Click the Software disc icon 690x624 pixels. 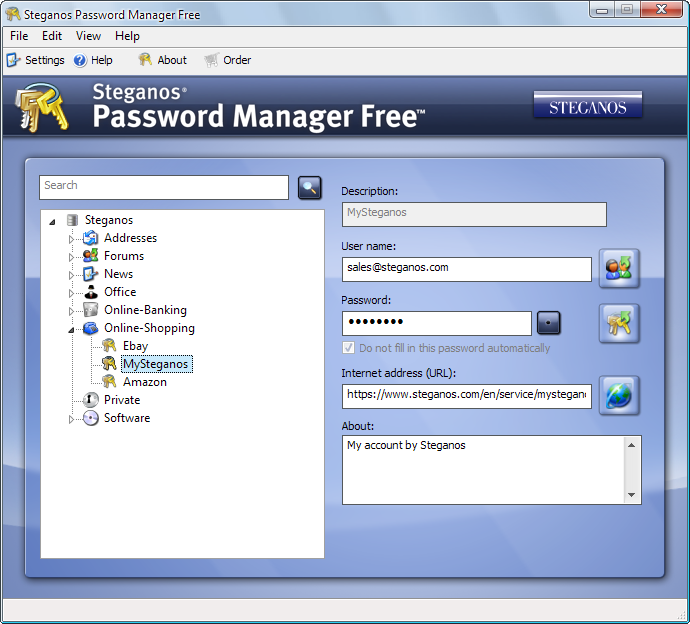pos(90,418)
